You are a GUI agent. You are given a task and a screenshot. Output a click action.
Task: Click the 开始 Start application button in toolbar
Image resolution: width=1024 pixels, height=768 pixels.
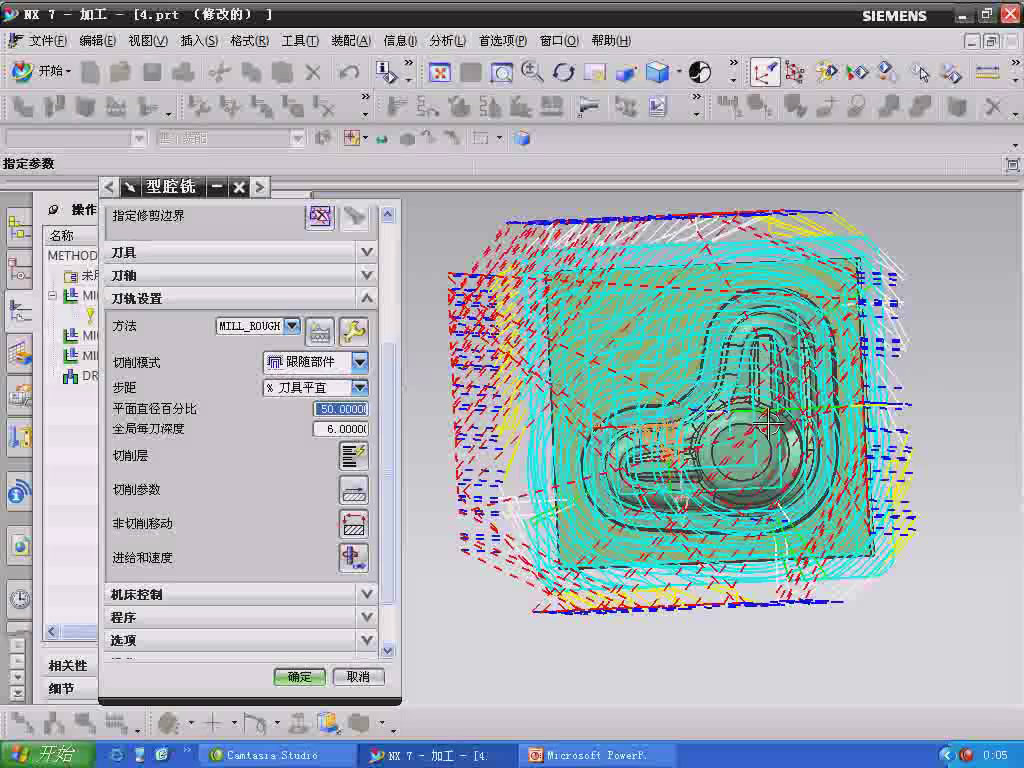(x=40, y=71)
